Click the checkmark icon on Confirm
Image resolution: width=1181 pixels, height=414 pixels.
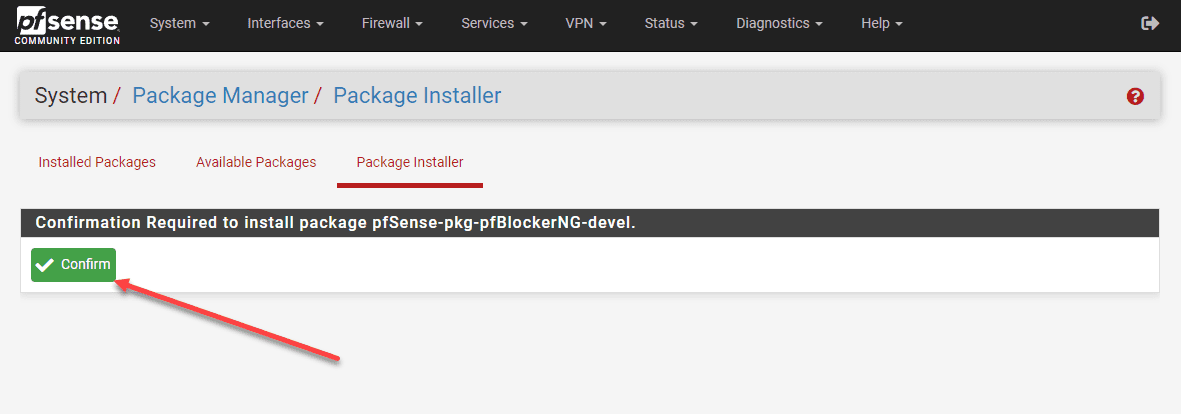[x=45, y=265]
